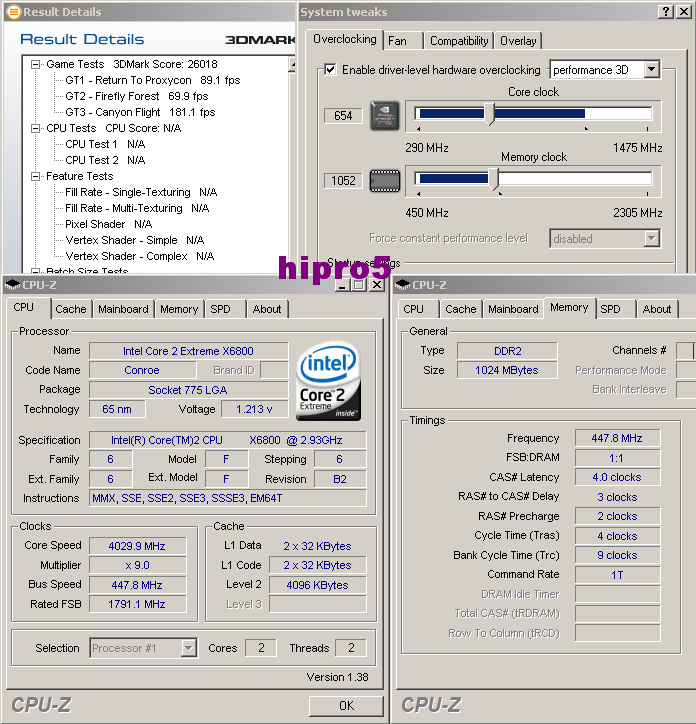Click the processor name Intel Core 2 Extreme X6800

188,351
